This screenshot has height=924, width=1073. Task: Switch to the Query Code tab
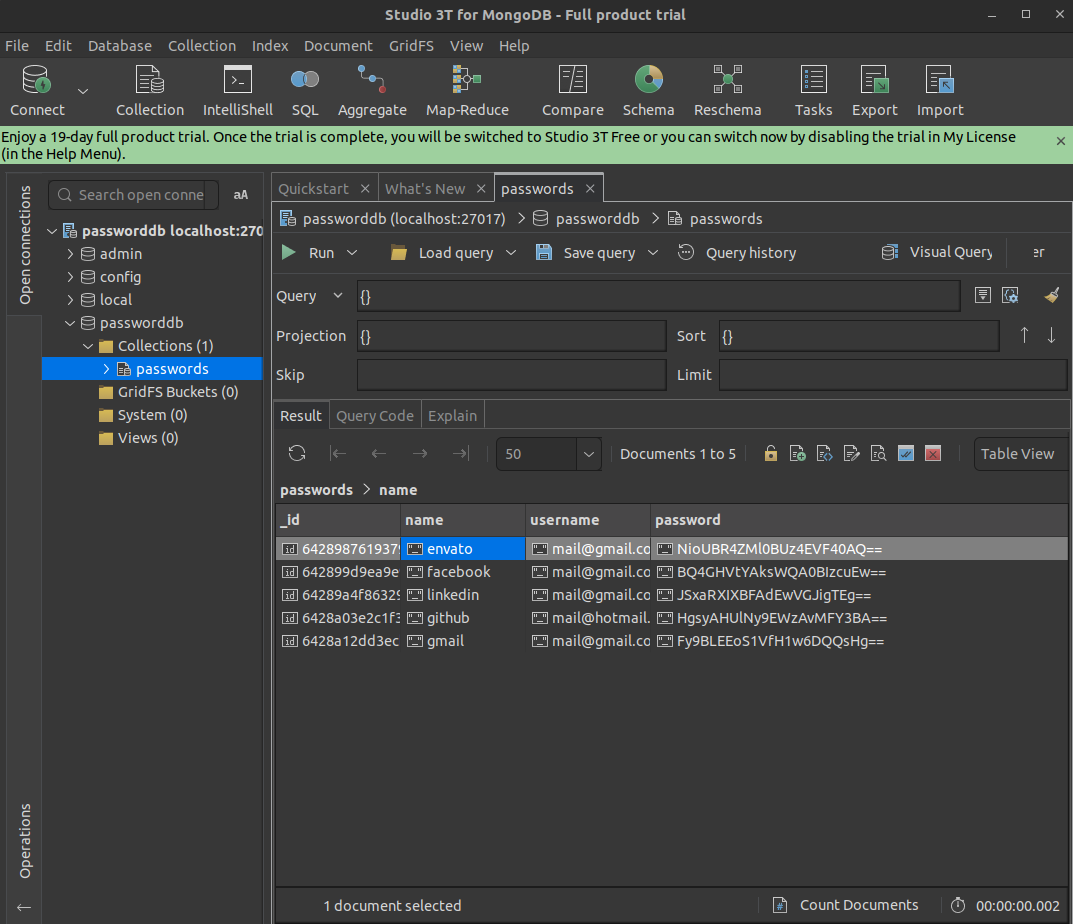pos(374,416)
